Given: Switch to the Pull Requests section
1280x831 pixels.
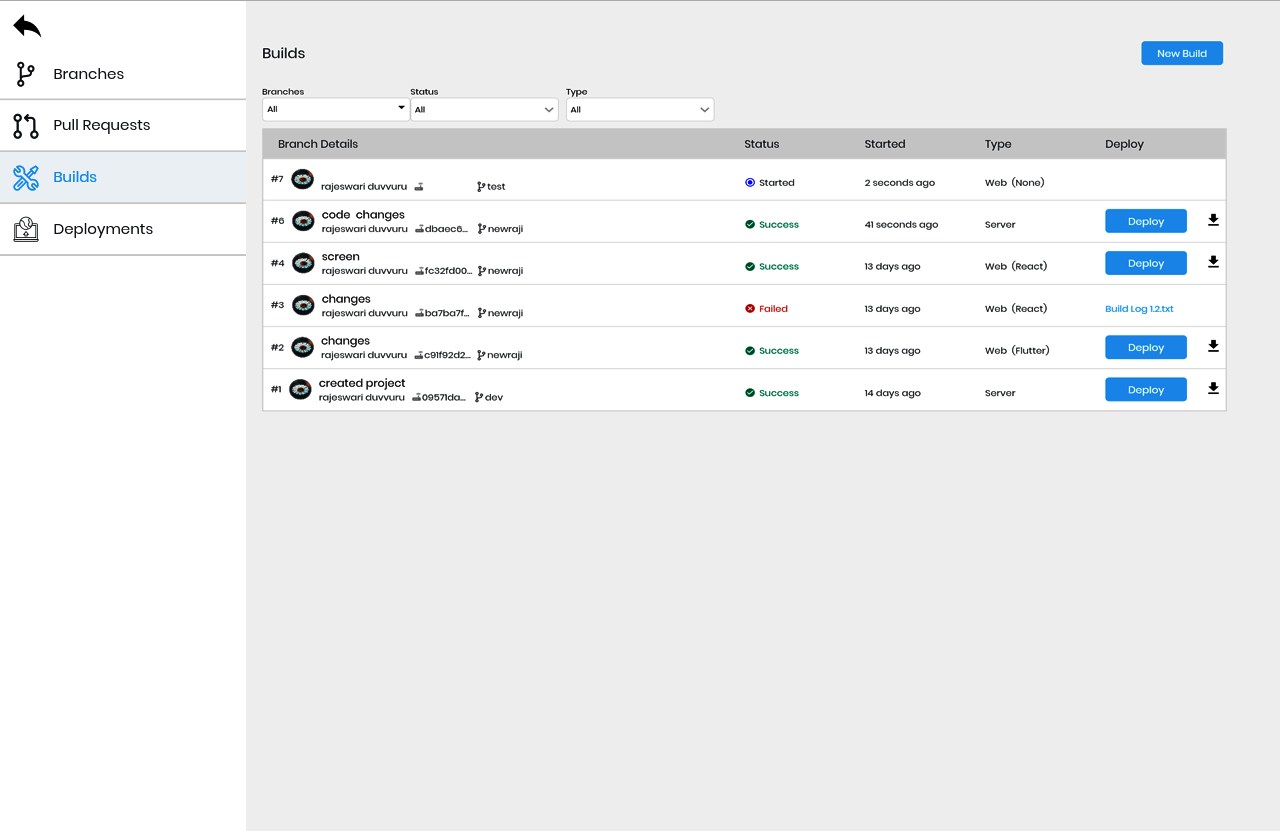Looking at the screenshot, I should click(101, 126).
